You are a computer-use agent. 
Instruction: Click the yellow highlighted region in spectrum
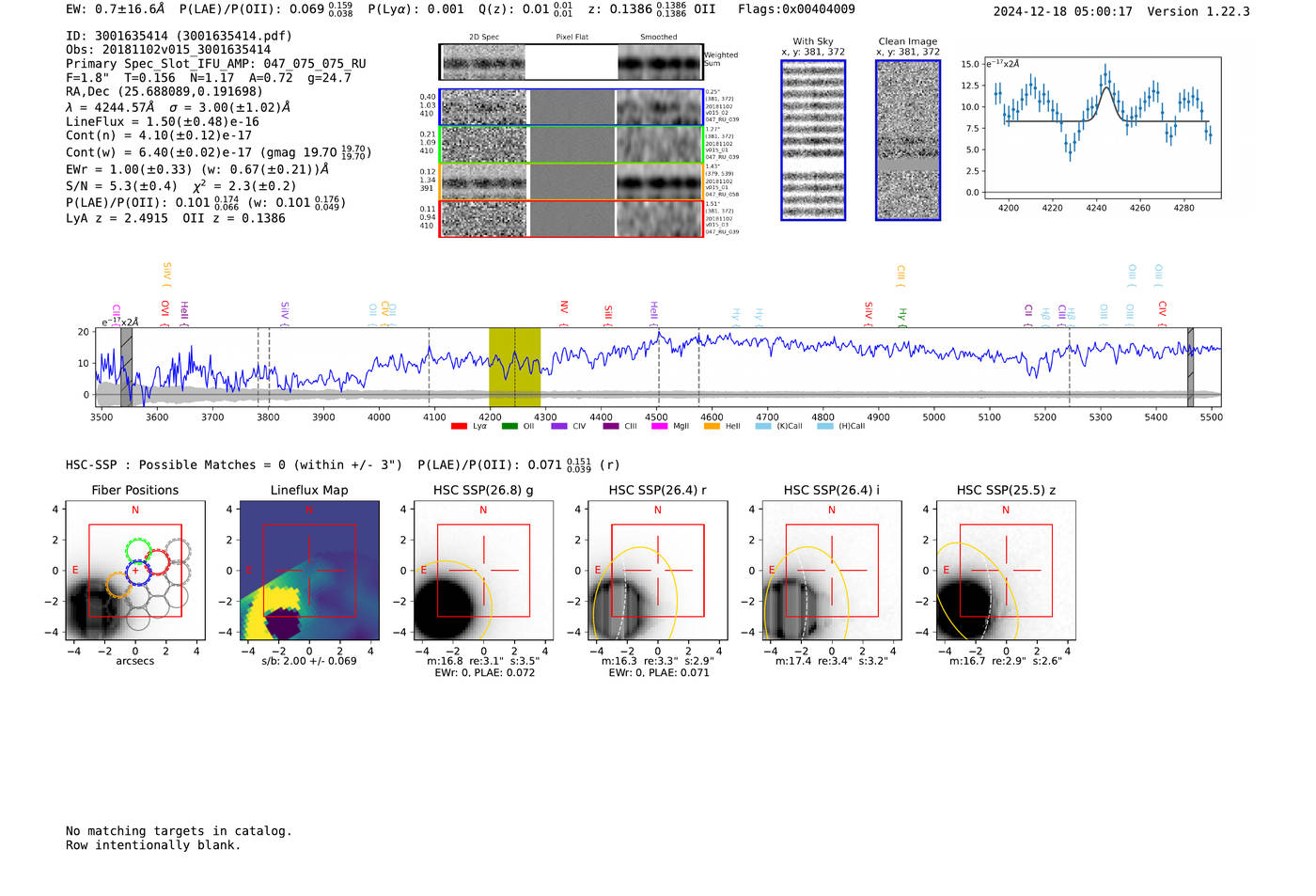click(x=514, y=367)
